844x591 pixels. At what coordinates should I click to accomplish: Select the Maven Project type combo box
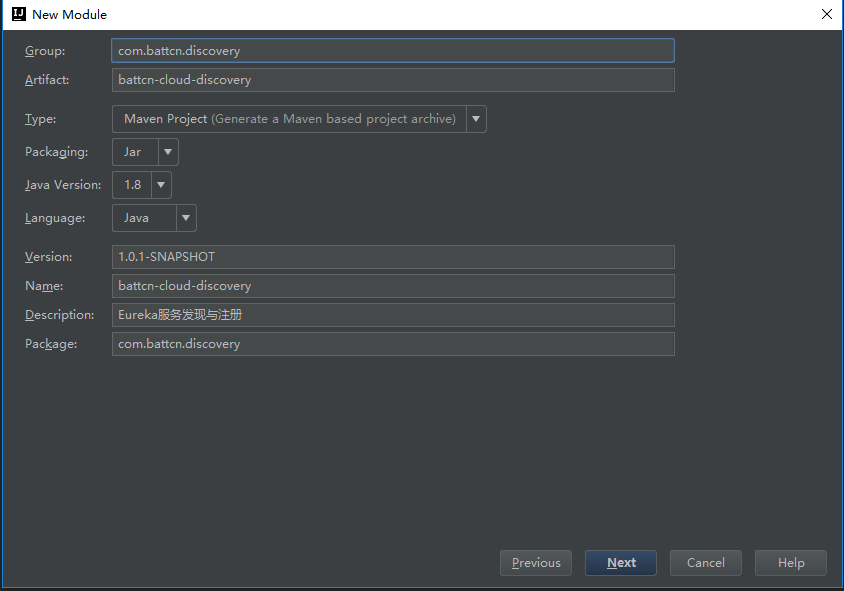[x=289, y=119]
